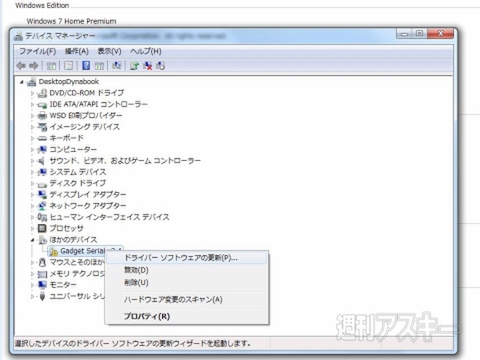Click the sound controller speaker icon
Screen dimensions: 480x360
41,161
